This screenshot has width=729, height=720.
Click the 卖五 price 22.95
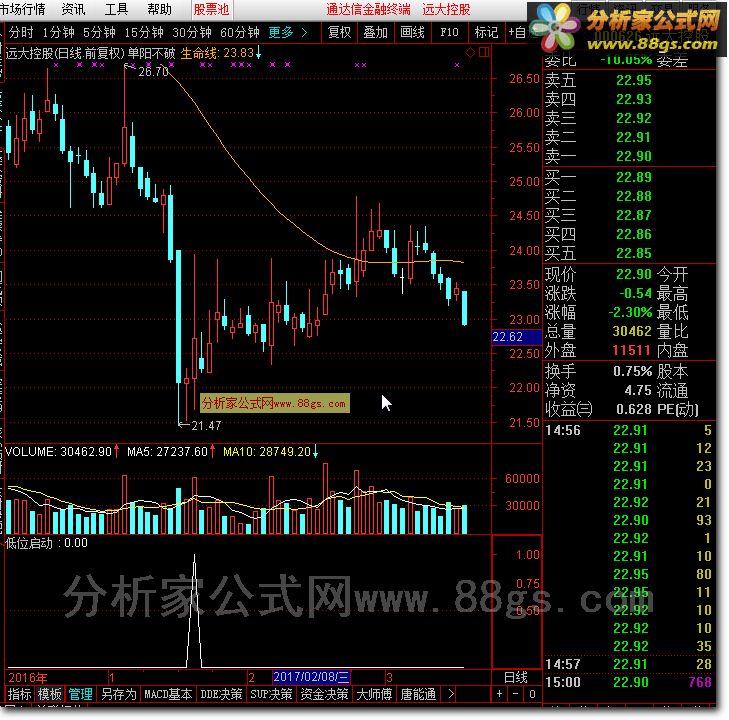click(x=634, y=80)
